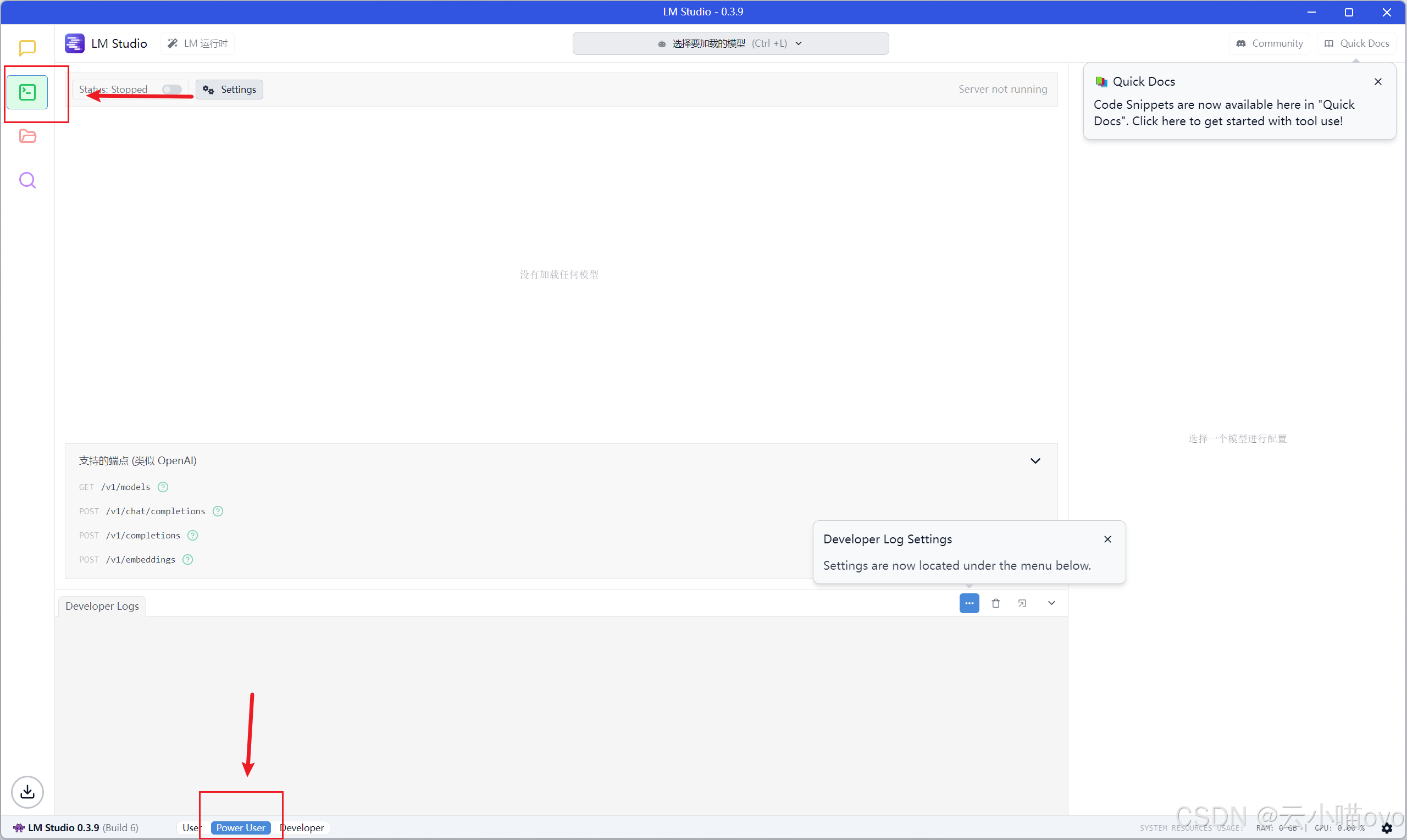
Task: Switch to Developer mode
Action: [x=302, y=827]
